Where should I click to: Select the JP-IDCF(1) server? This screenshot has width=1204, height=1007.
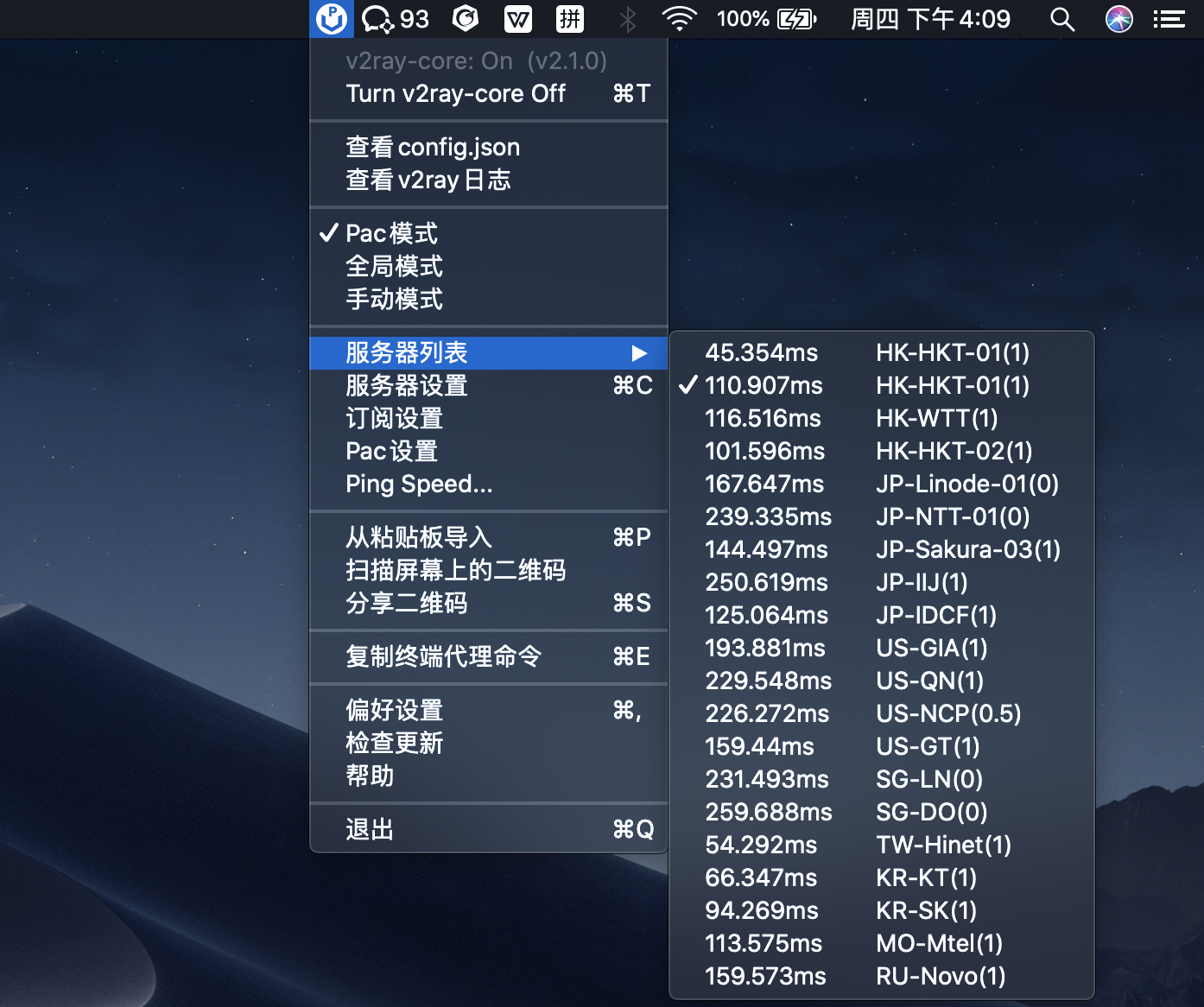pos(882,615)
